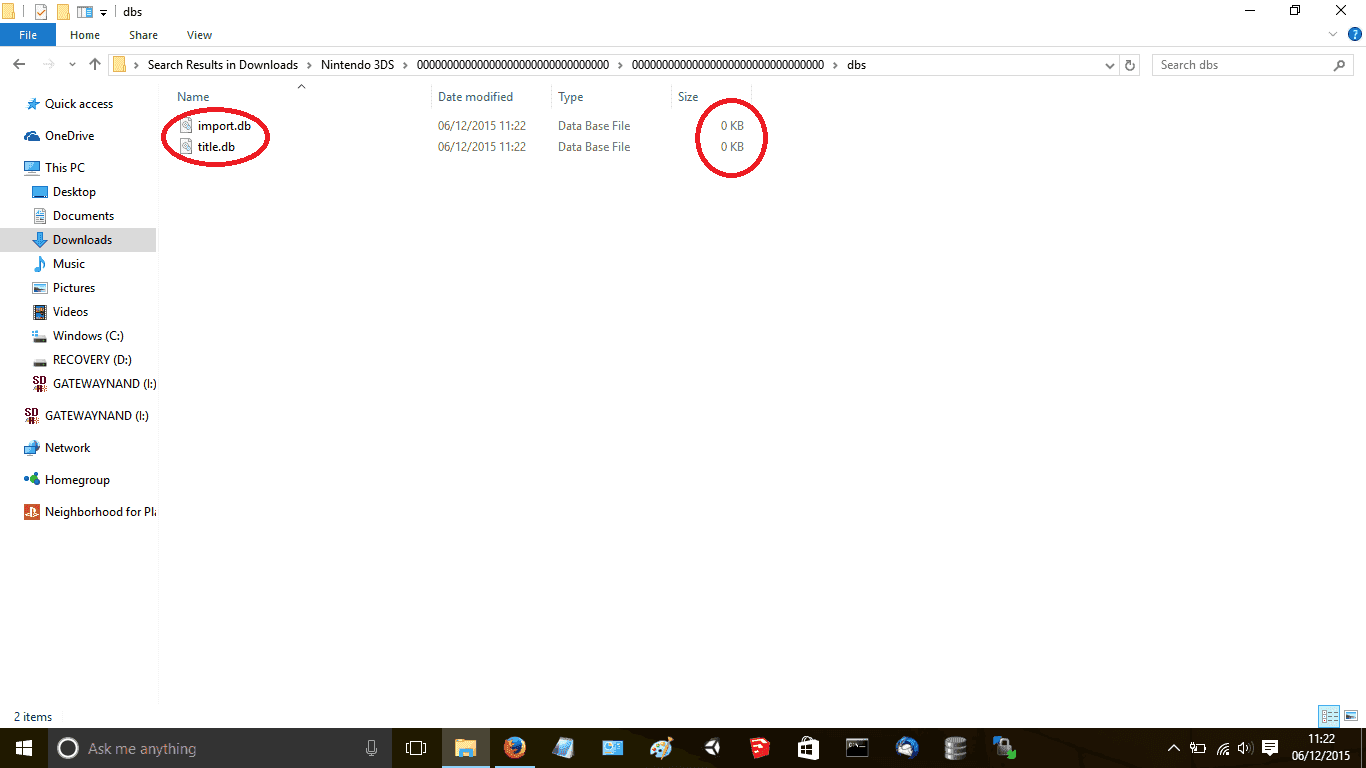Click the Data Base File type of title.db
Screen dimensions: 1366x768
pyautogui.click(x=594, y=147)
